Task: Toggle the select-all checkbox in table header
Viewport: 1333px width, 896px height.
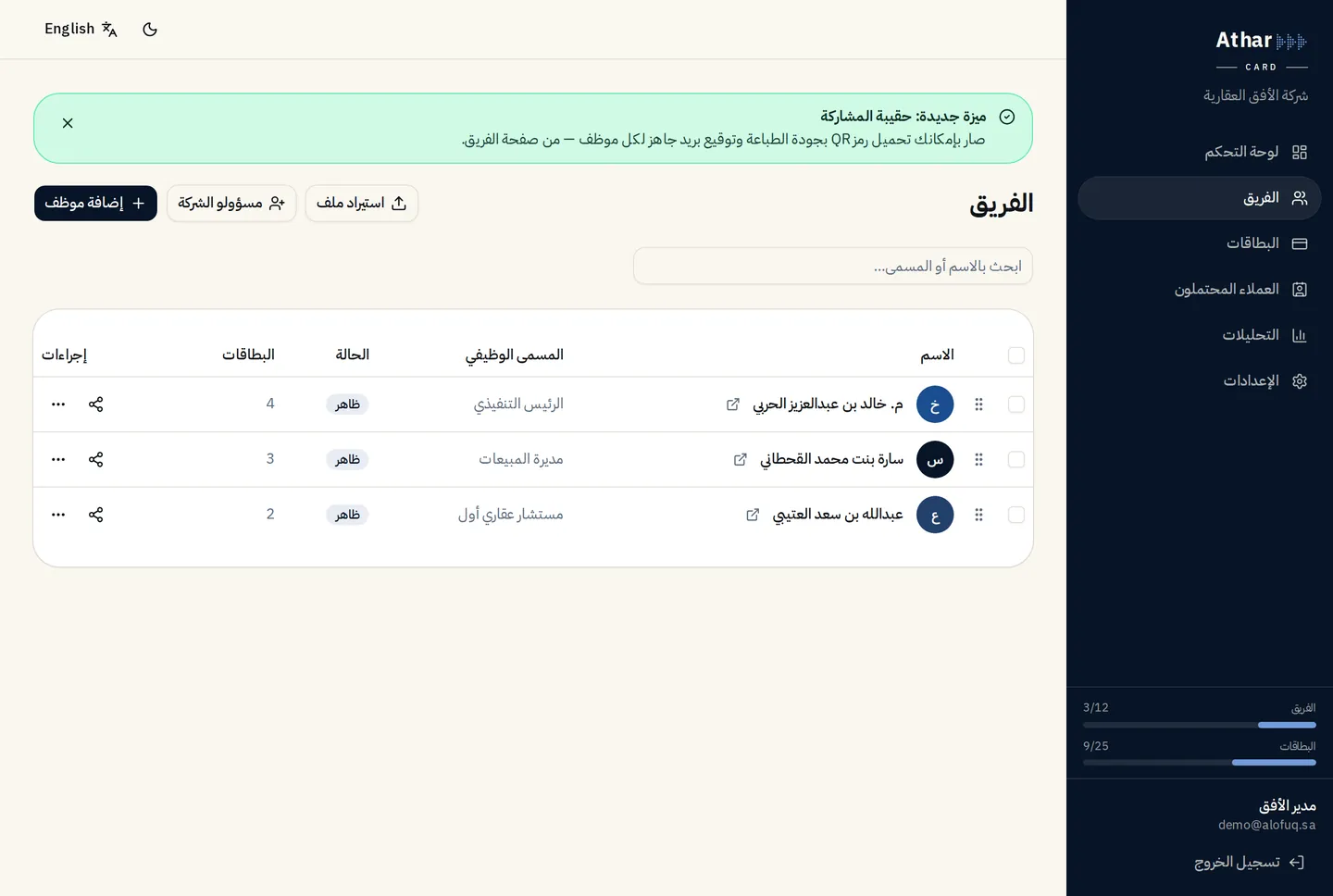Action: 1016,355
